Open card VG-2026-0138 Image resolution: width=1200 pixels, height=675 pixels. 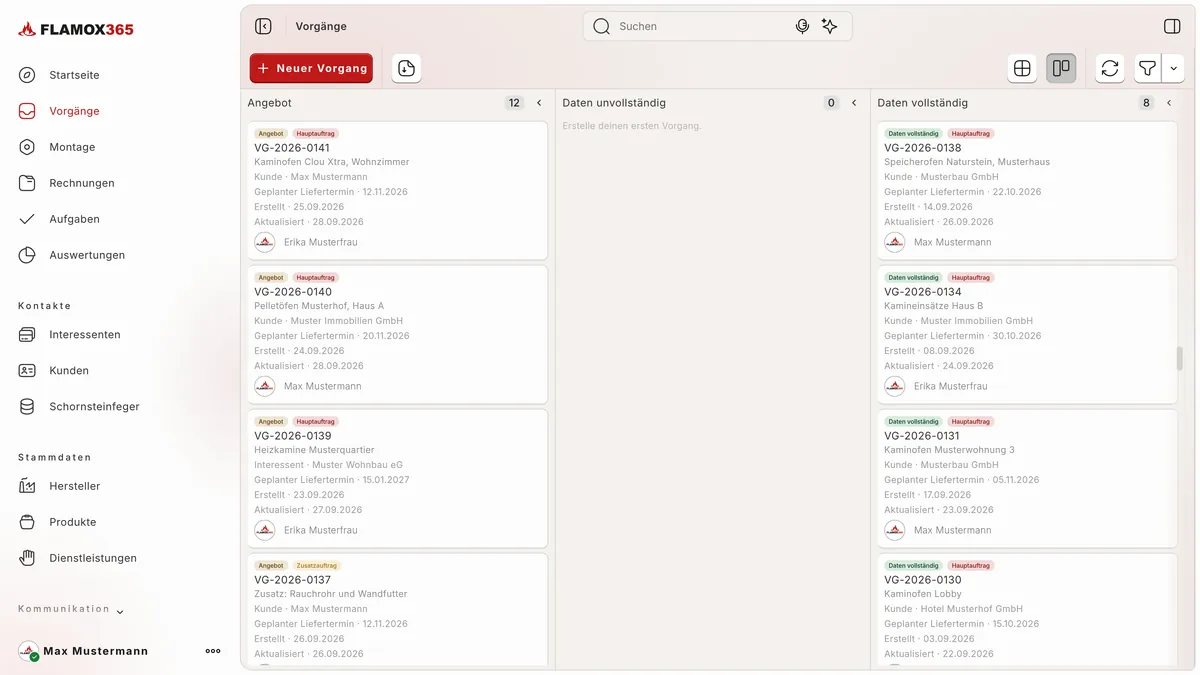click(x=1028, y=191)
